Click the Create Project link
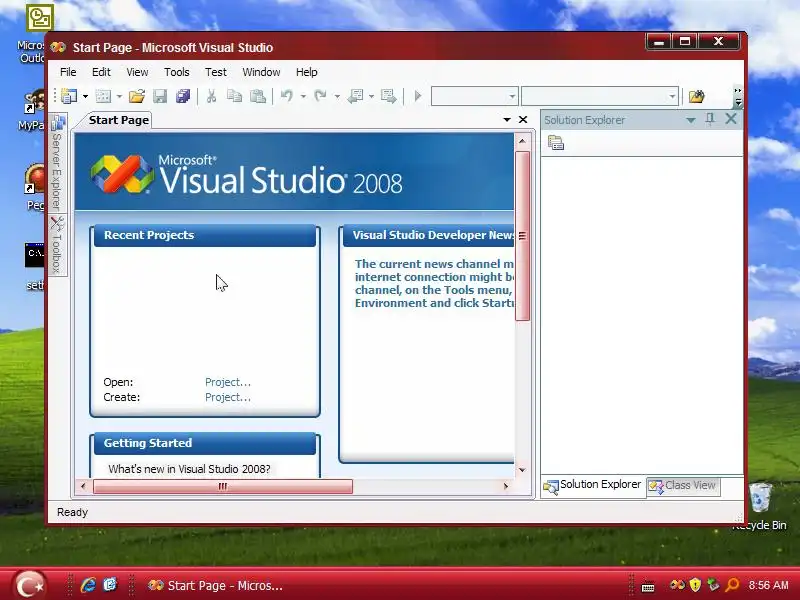 tap(228, 397)
